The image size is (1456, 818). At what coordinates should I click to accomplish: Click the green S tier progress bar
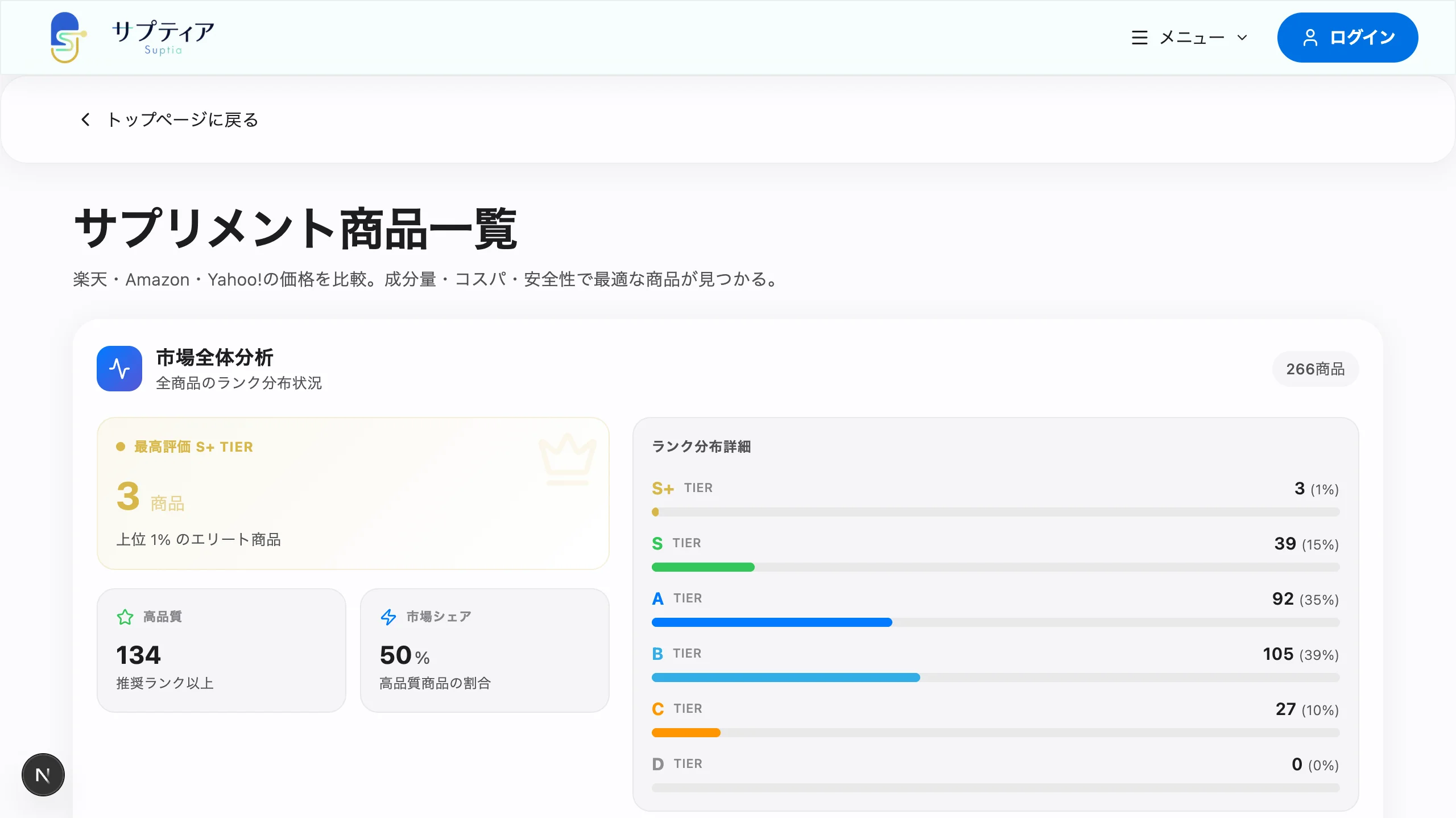[995, 567]
